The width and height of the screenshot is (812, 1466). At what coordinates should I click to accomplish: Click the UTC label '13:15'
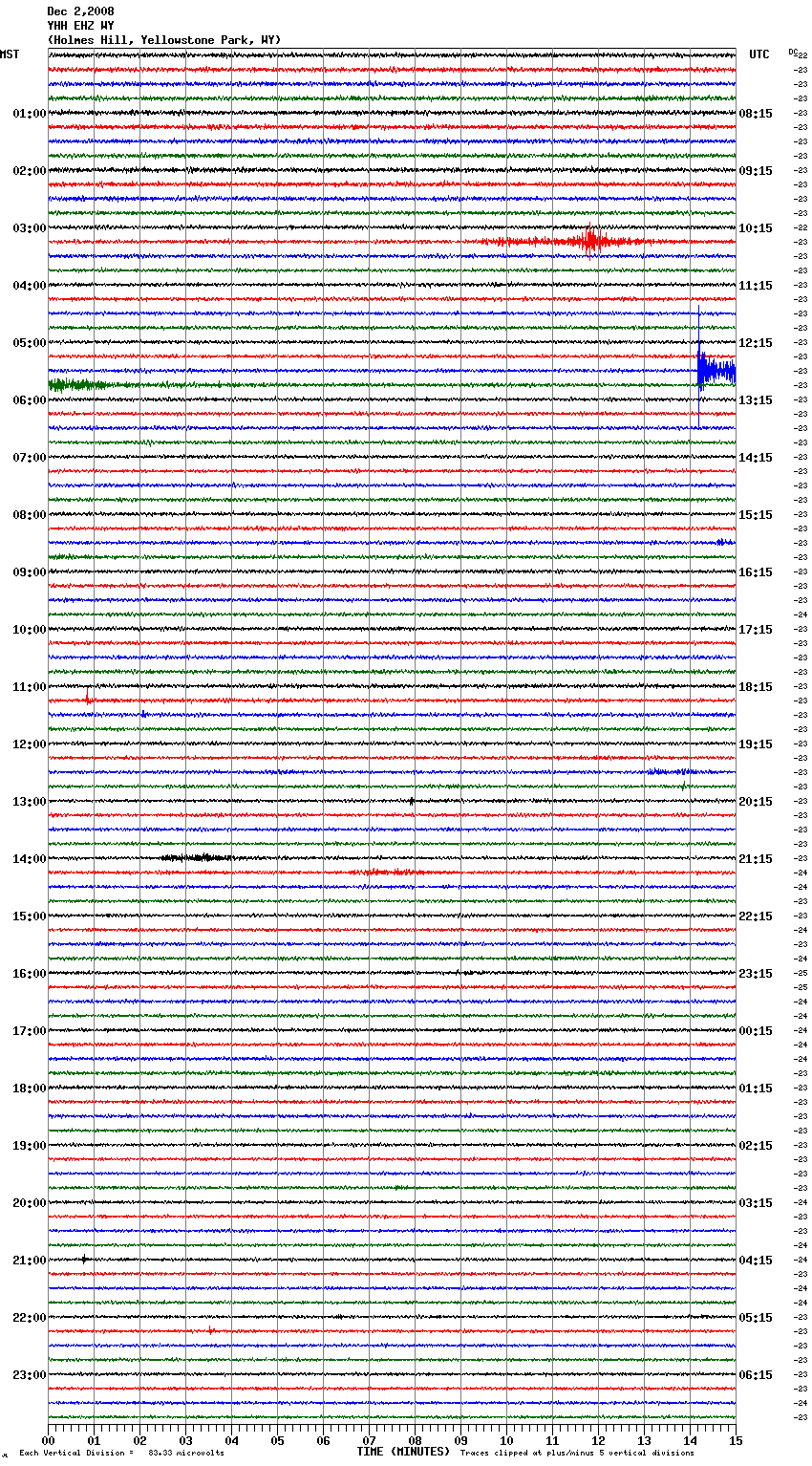[756, 400]
